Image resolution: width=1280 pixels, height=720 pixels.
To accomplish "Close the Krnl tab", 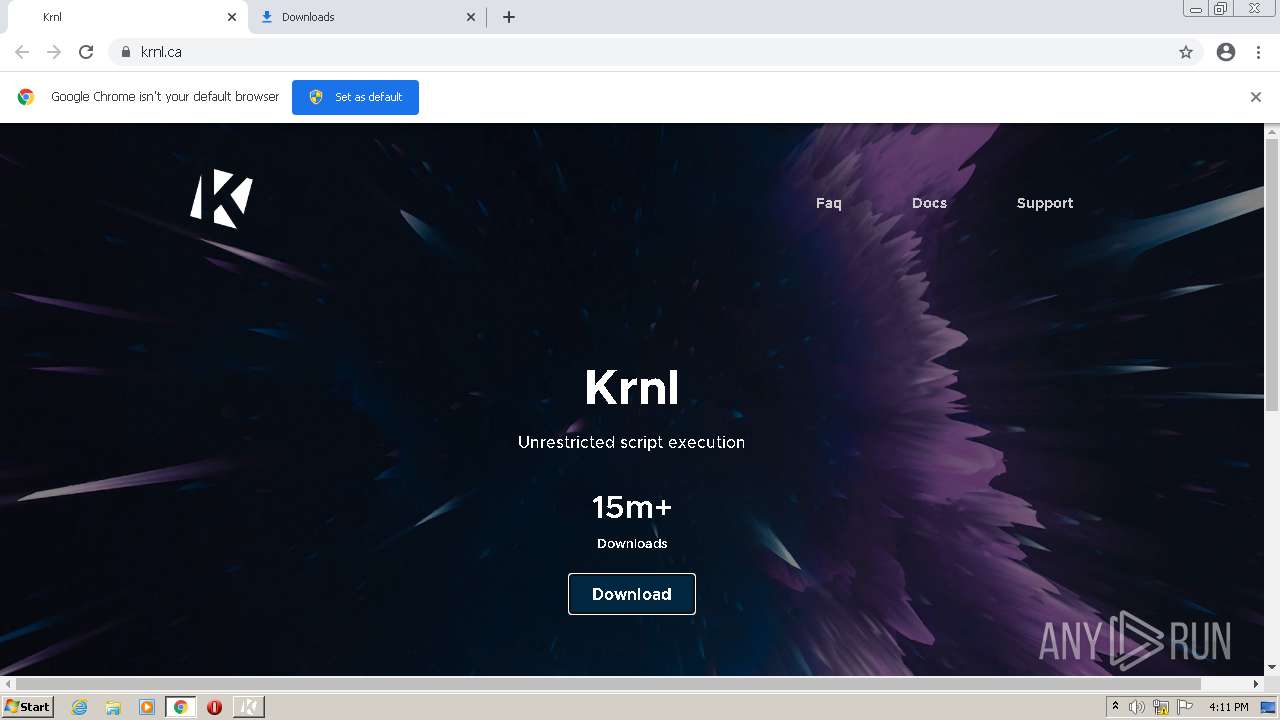I will point(232,17).
